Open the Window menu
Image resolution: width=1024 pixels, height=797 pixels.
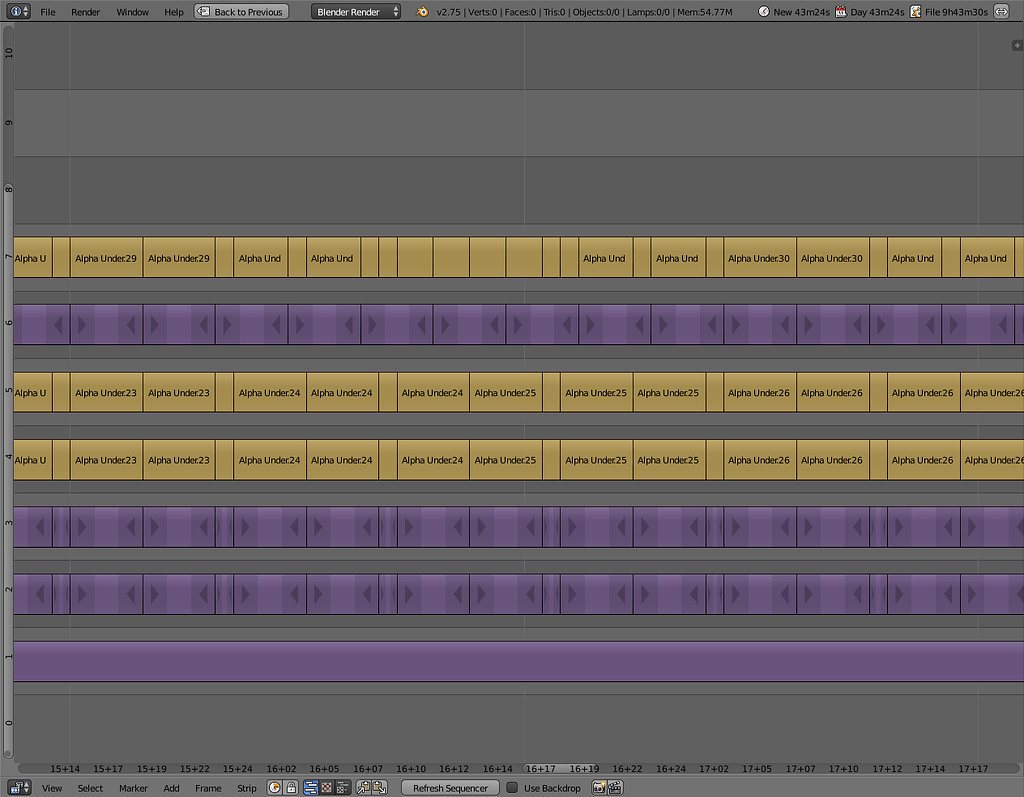point(133,12)
